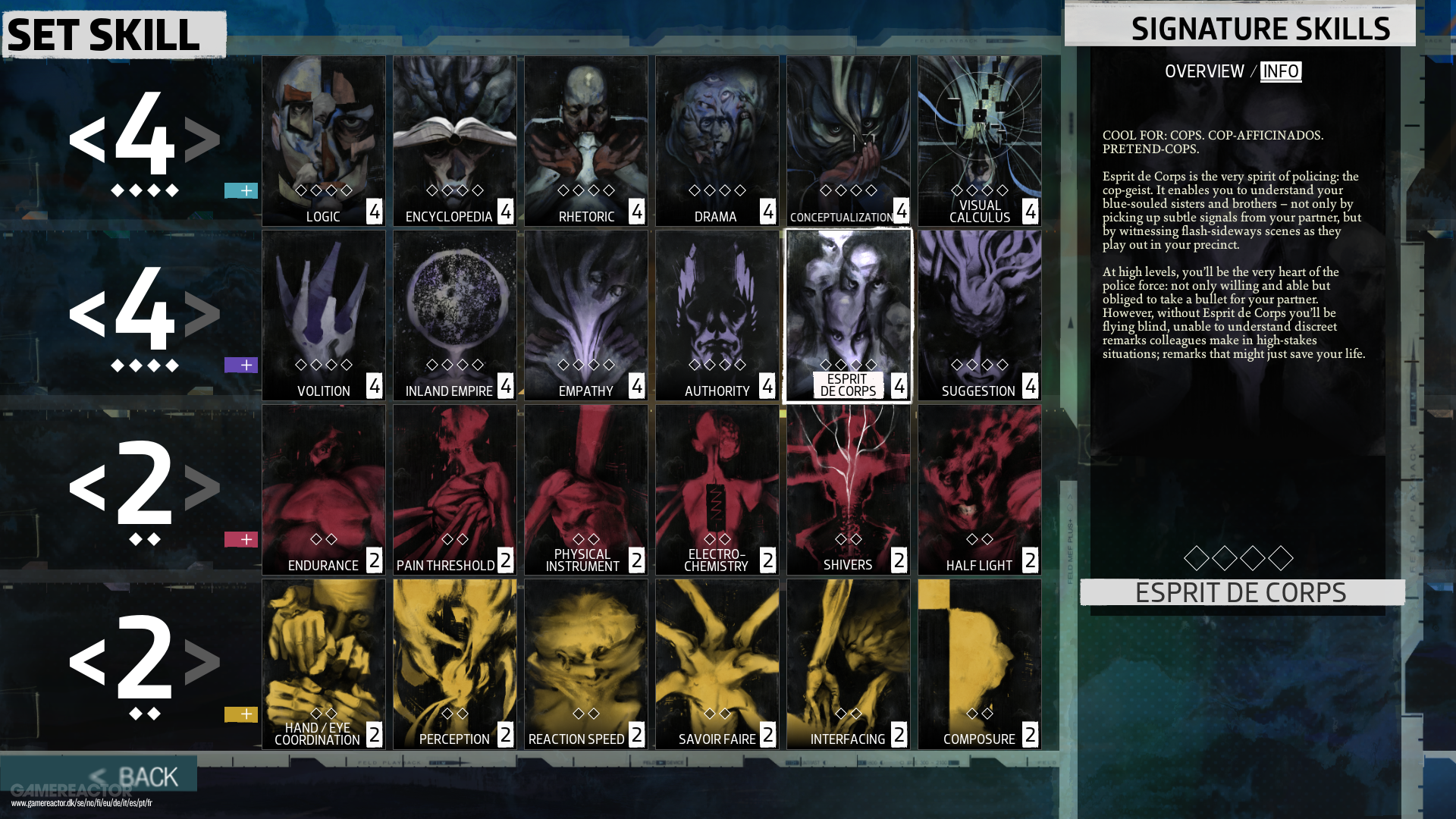Screen dimensions: 1456x819
Task: Switch to the Info tab
Action: click(x=1281, y=71)
